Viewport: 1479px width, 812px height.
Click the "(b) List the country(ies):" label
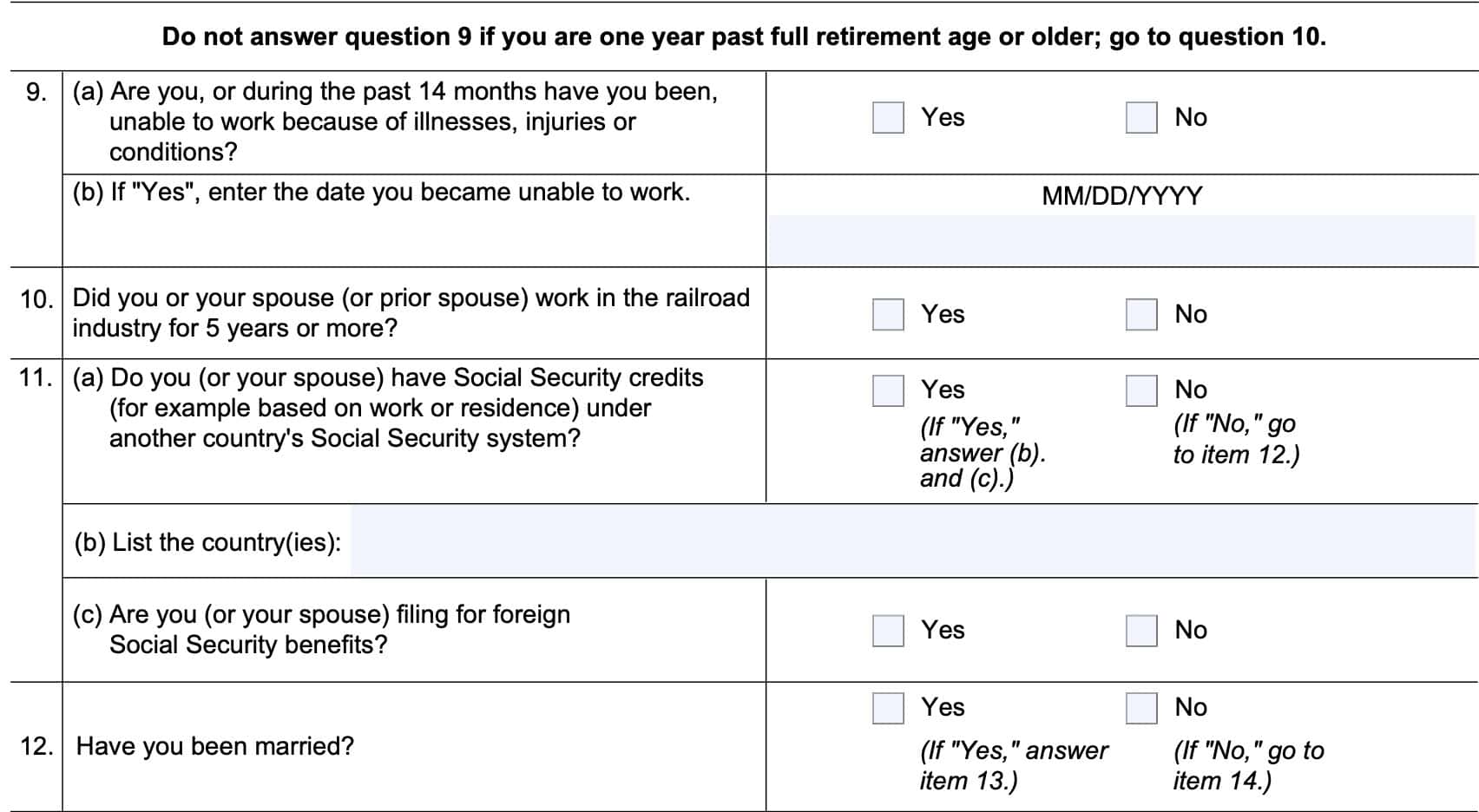coord(207,543)
